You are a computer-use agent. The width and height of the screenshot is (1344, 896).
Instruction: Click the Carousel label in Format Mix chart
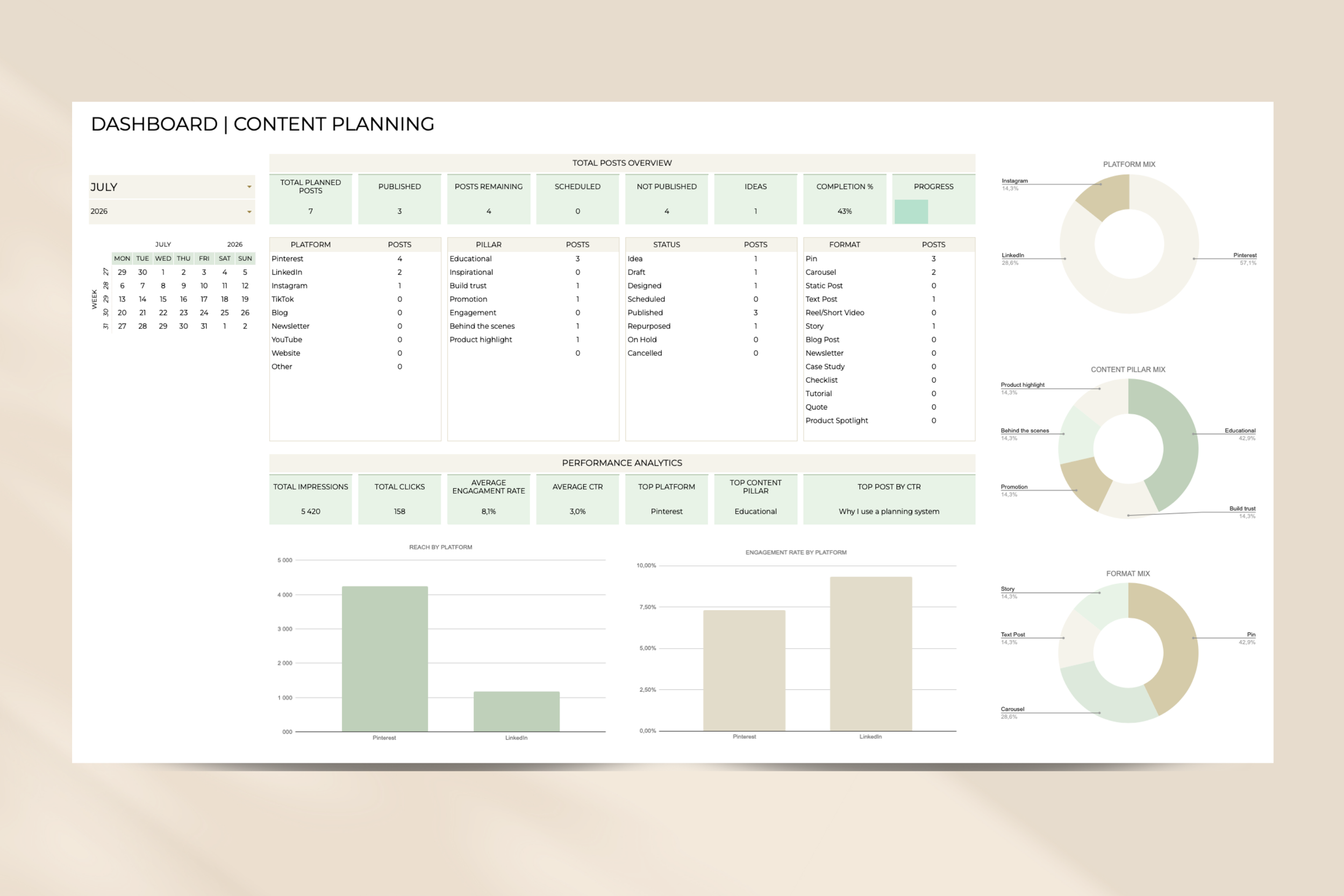pyautogui.click(x=1012, y=709)
